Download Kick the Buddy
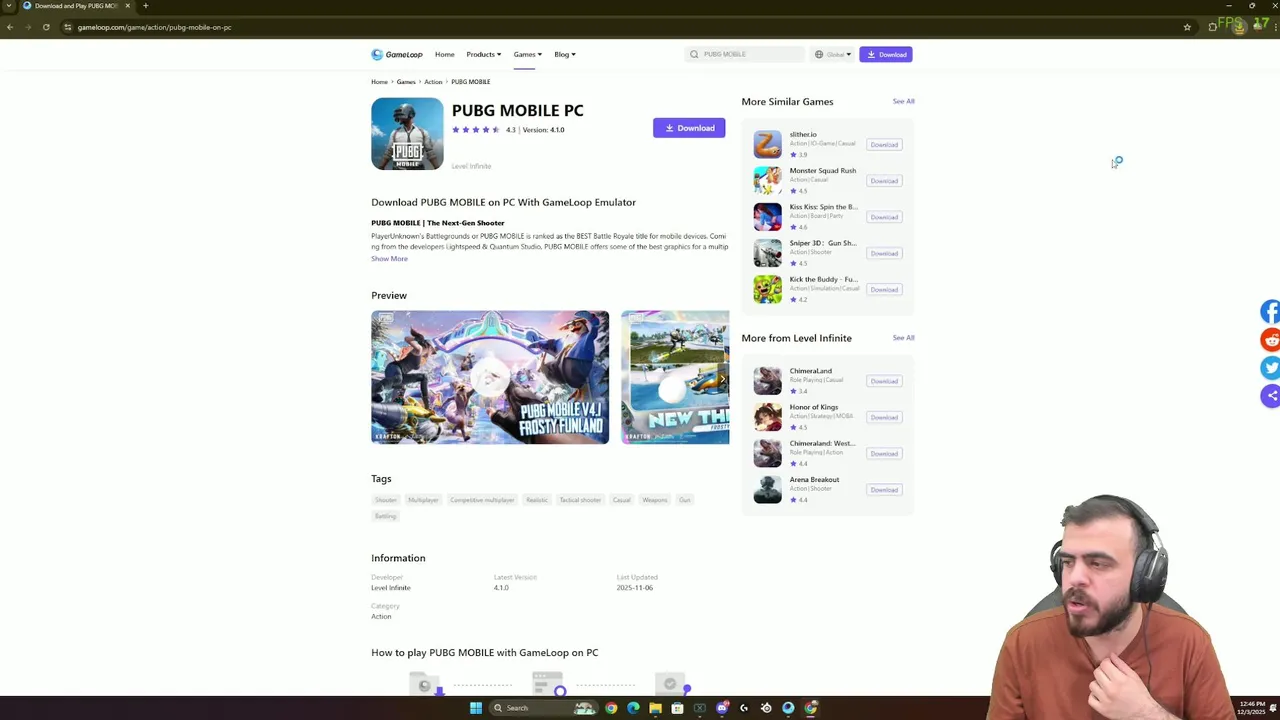 tap(884, 289)
